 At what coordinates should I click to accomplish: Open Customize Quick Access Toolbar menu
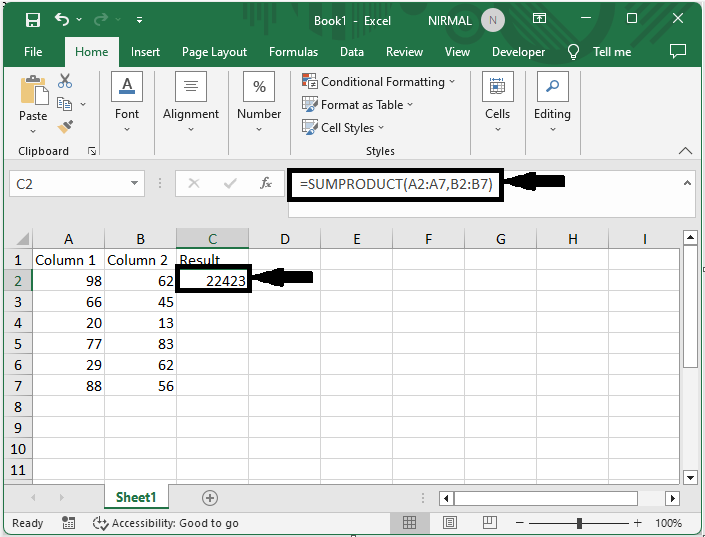coord(139,20)
